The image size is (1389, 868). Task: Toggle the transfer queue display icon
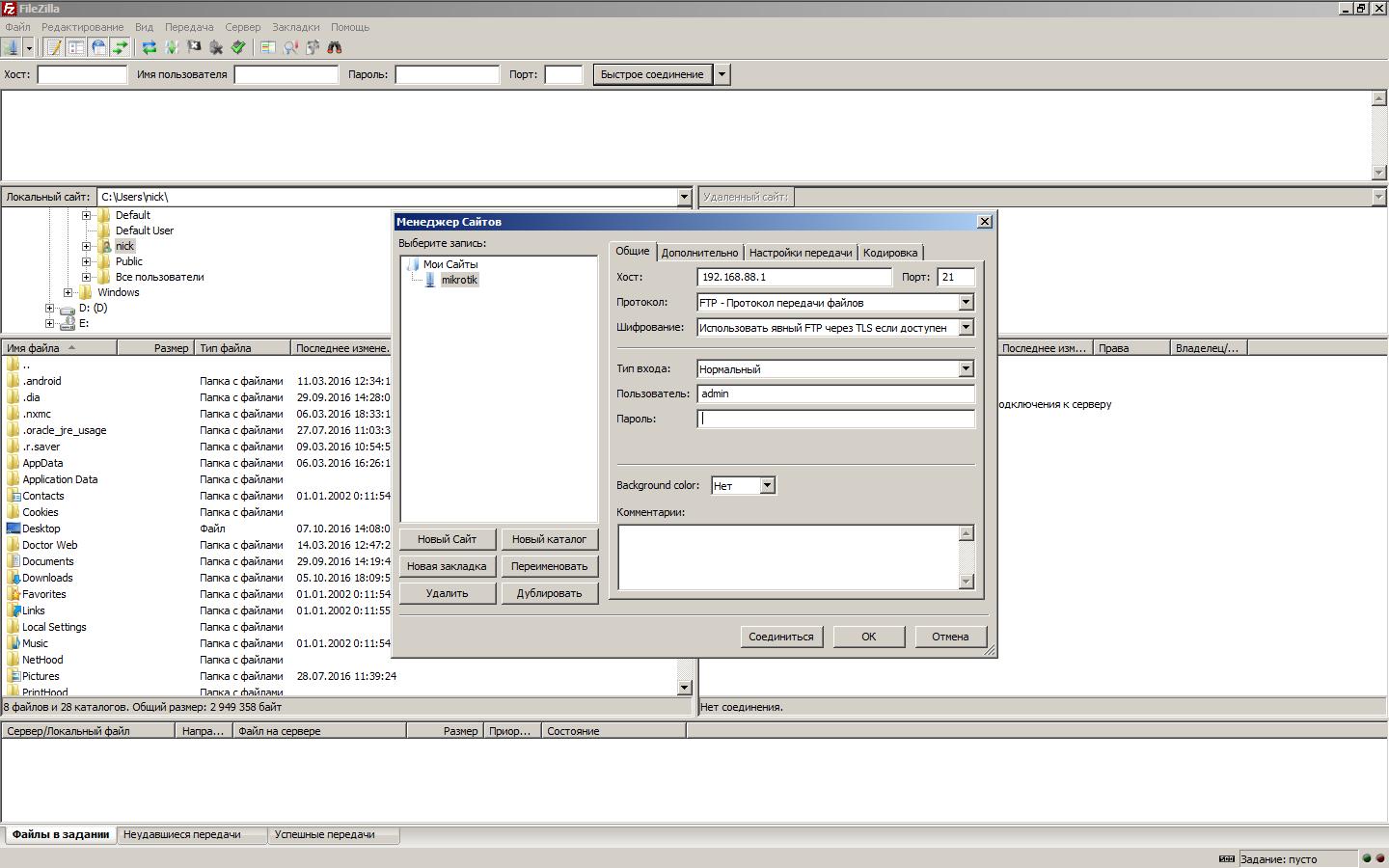tap(120, 47)
